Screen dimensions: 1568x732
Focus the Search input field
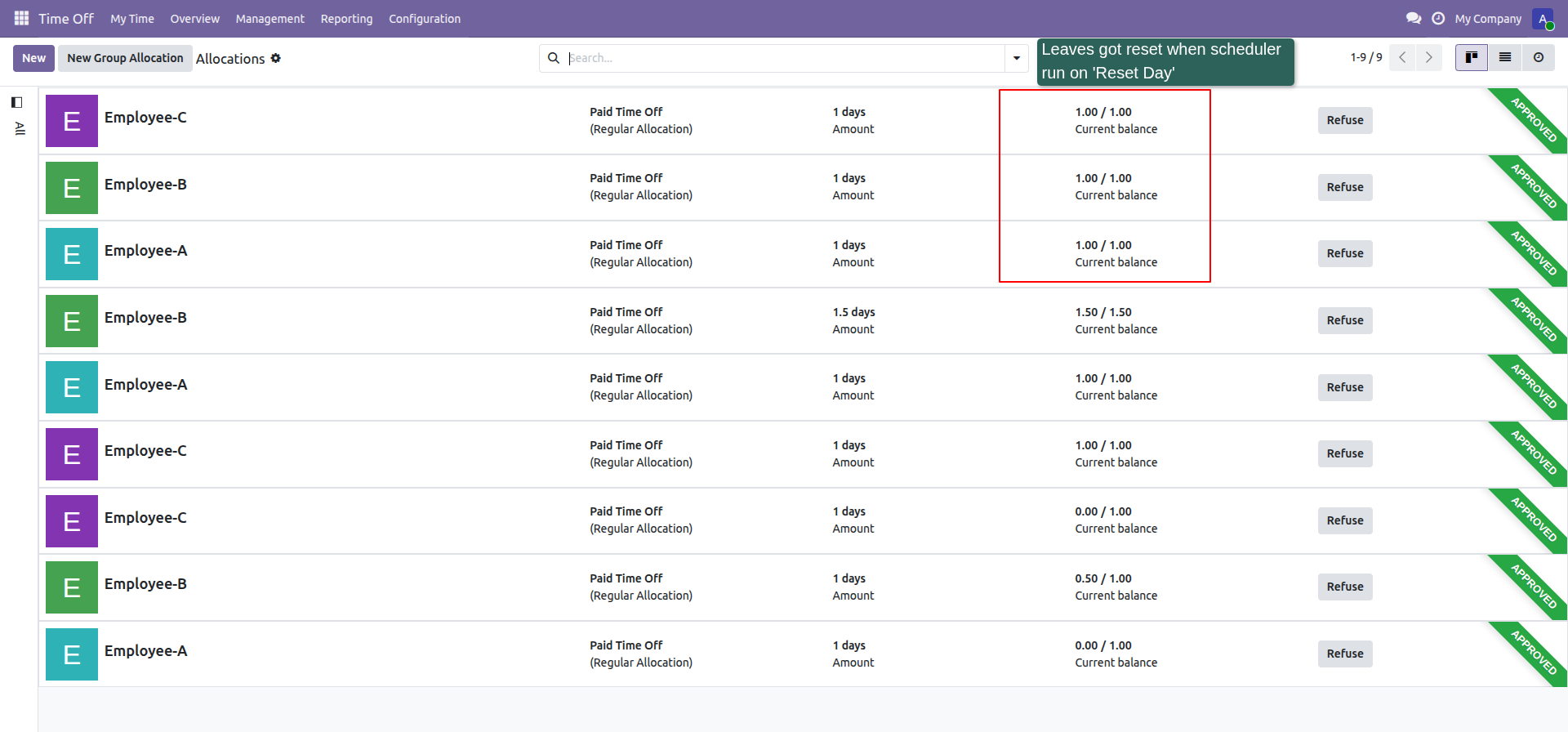(786, 58)
